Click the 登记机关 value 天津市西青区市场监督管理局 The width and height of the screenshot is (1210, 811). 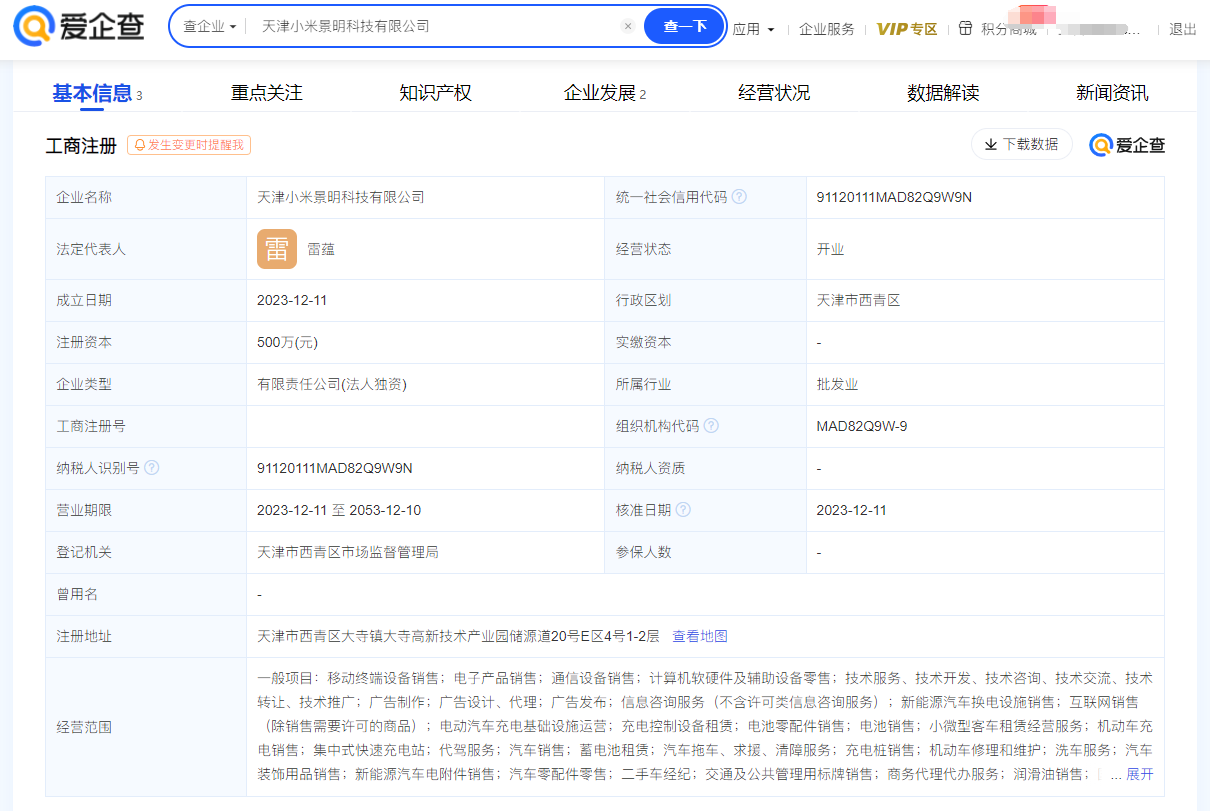[x=348, y=552]
